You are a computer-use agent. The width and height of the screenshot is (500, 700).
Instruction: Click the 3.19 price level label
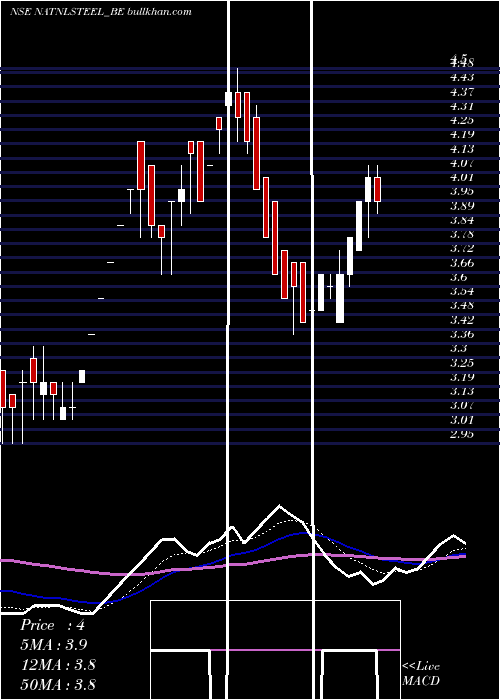pos(462,377)
